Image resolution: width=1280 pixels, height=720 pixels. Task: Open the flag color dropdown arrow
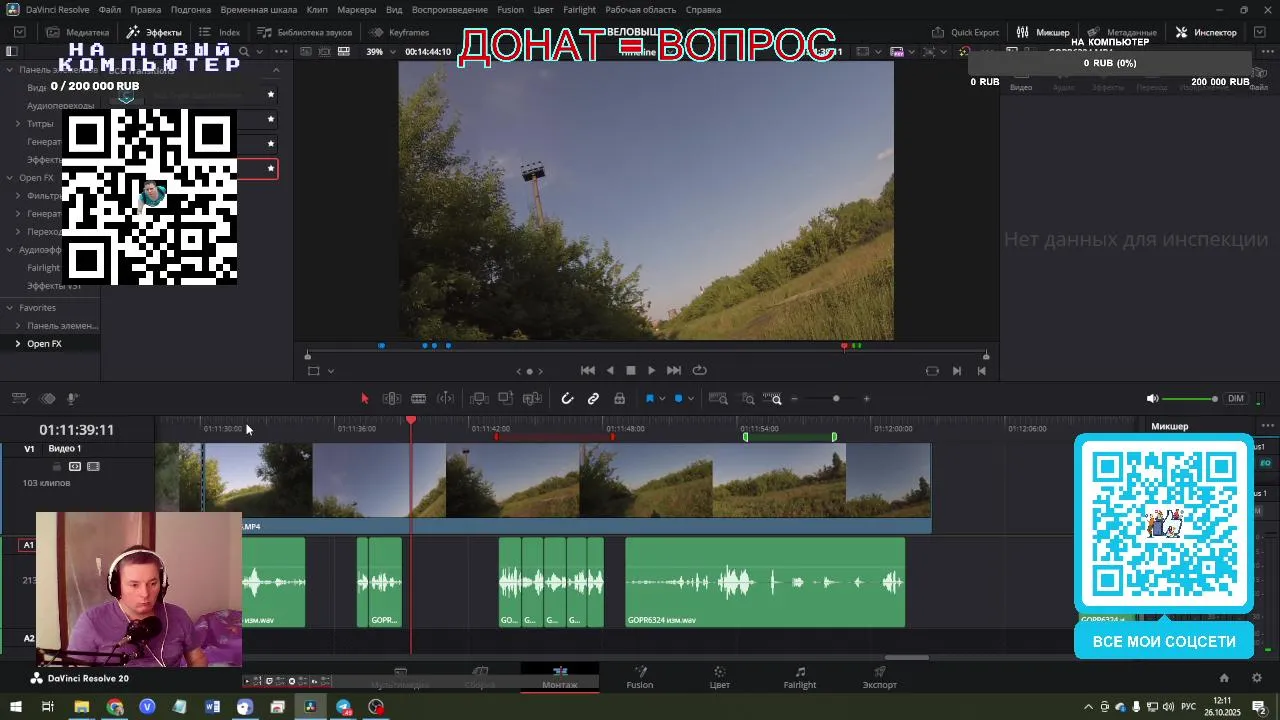[662, 399]
